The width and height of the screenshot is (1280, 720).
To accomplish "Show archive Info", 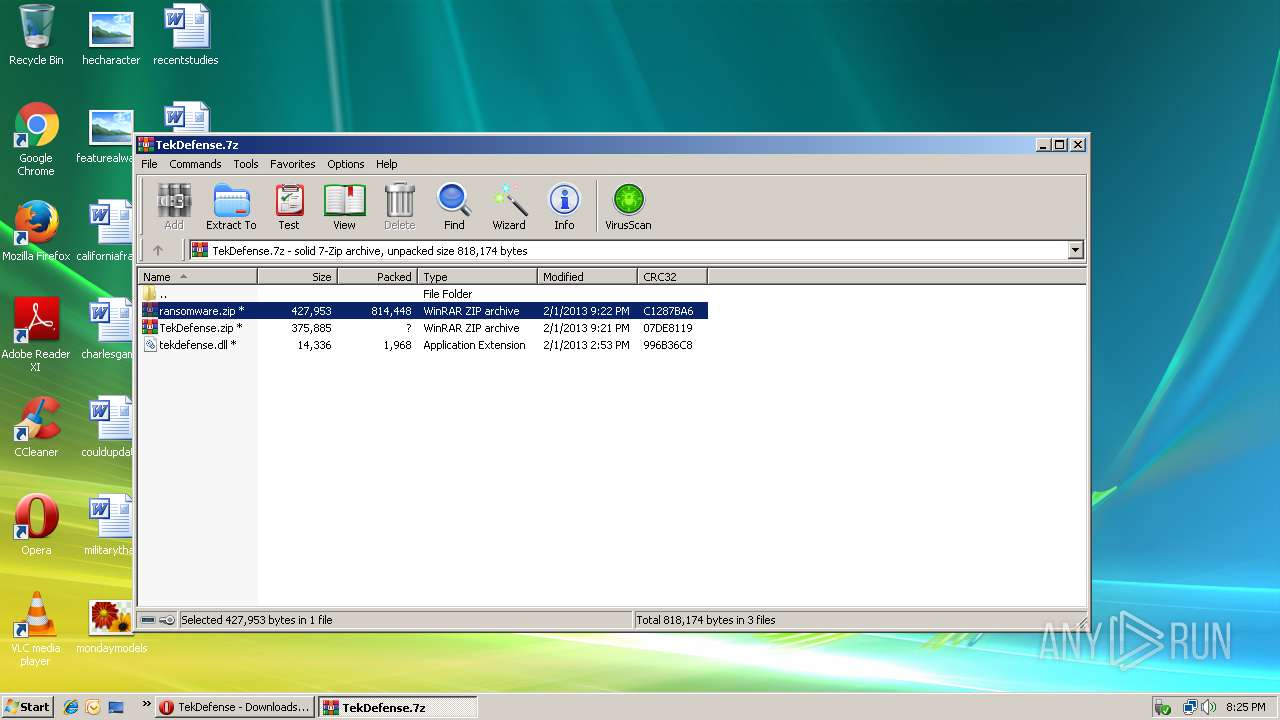I will pyautogui.click(x=564, y=207).
